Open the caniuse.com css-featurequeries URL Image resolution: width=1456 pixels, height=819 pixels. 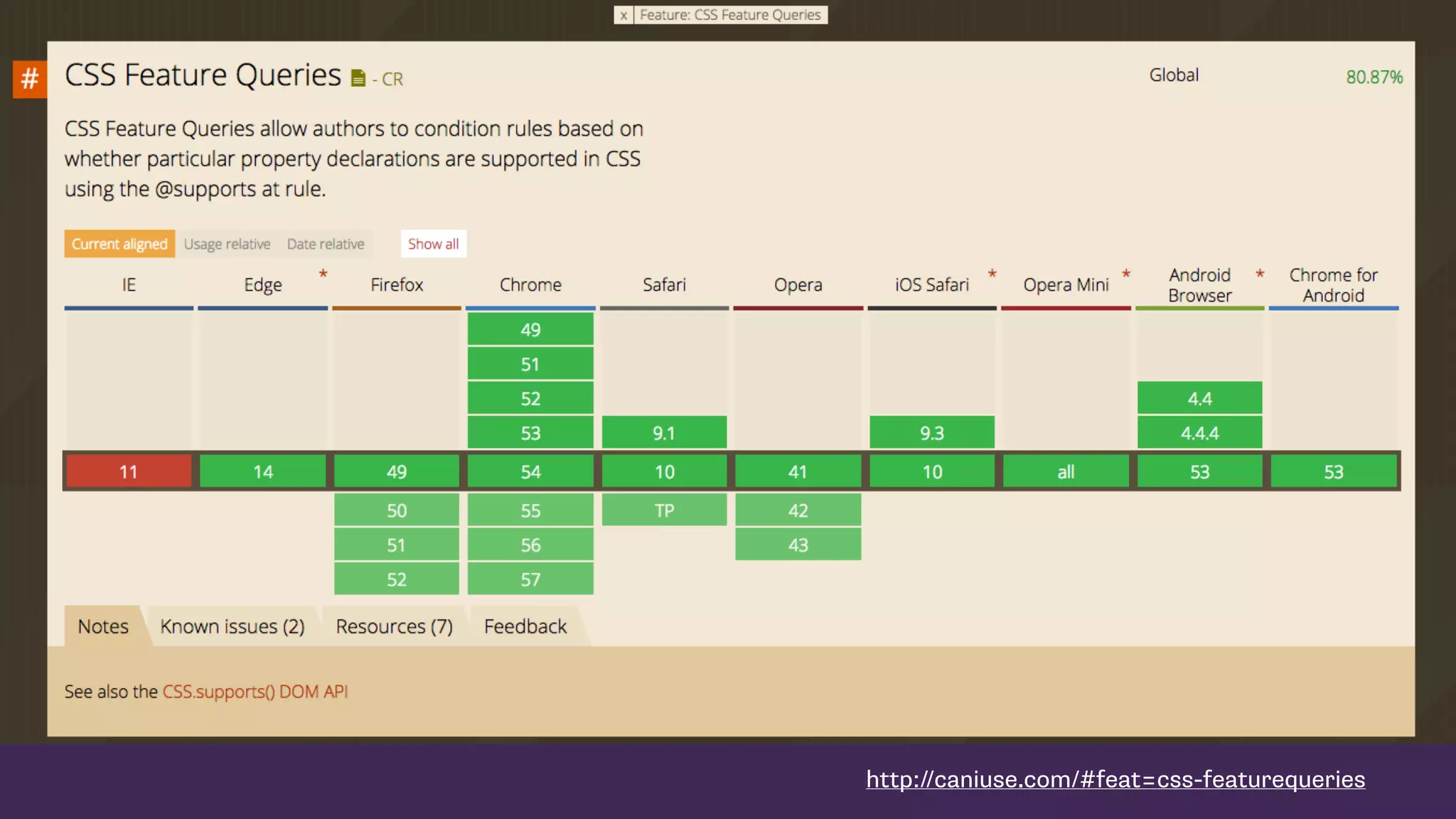[1115, 779]
